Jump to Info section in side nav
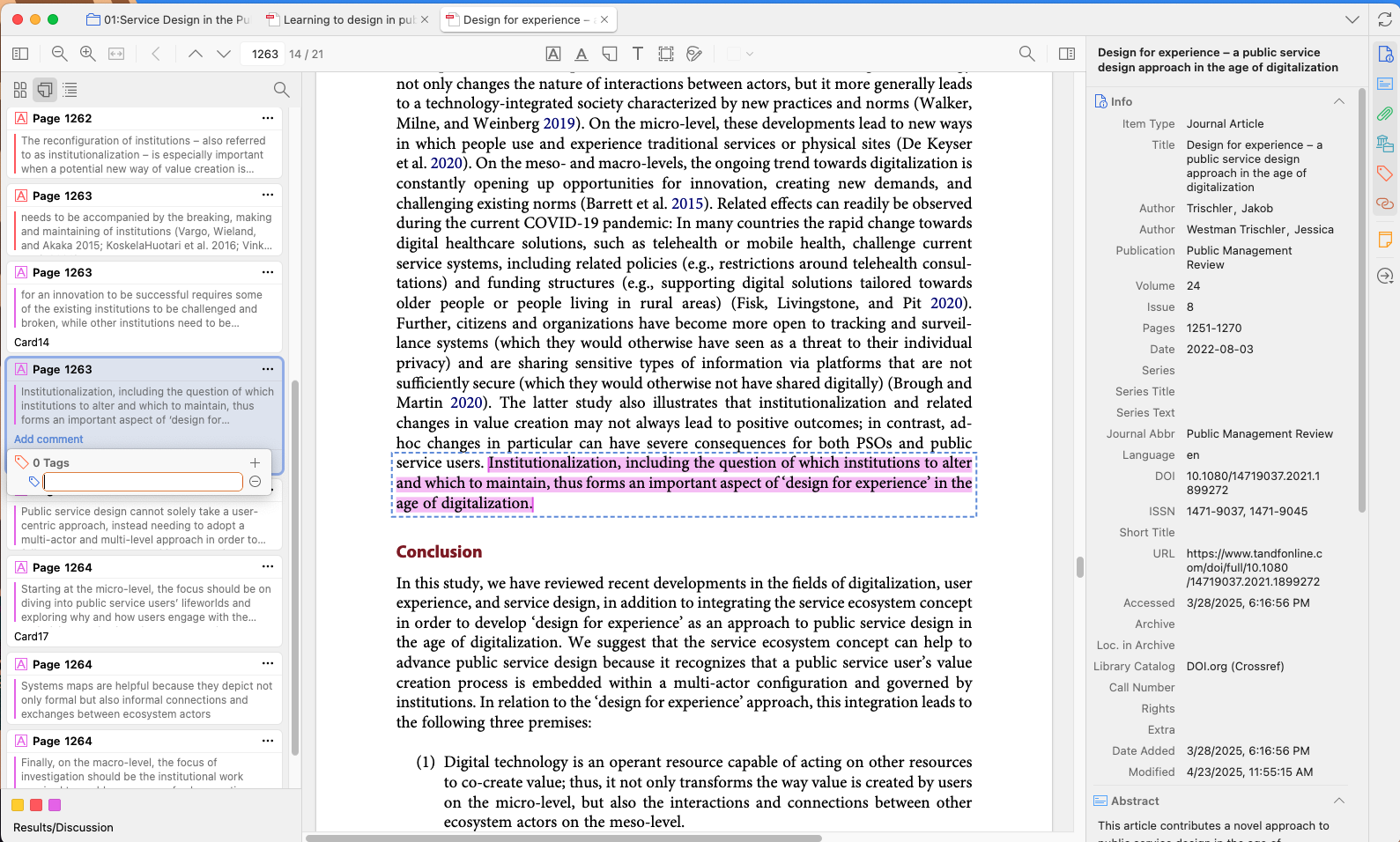This screenshot has width=1400, height=842. (x=1385, y=55)
